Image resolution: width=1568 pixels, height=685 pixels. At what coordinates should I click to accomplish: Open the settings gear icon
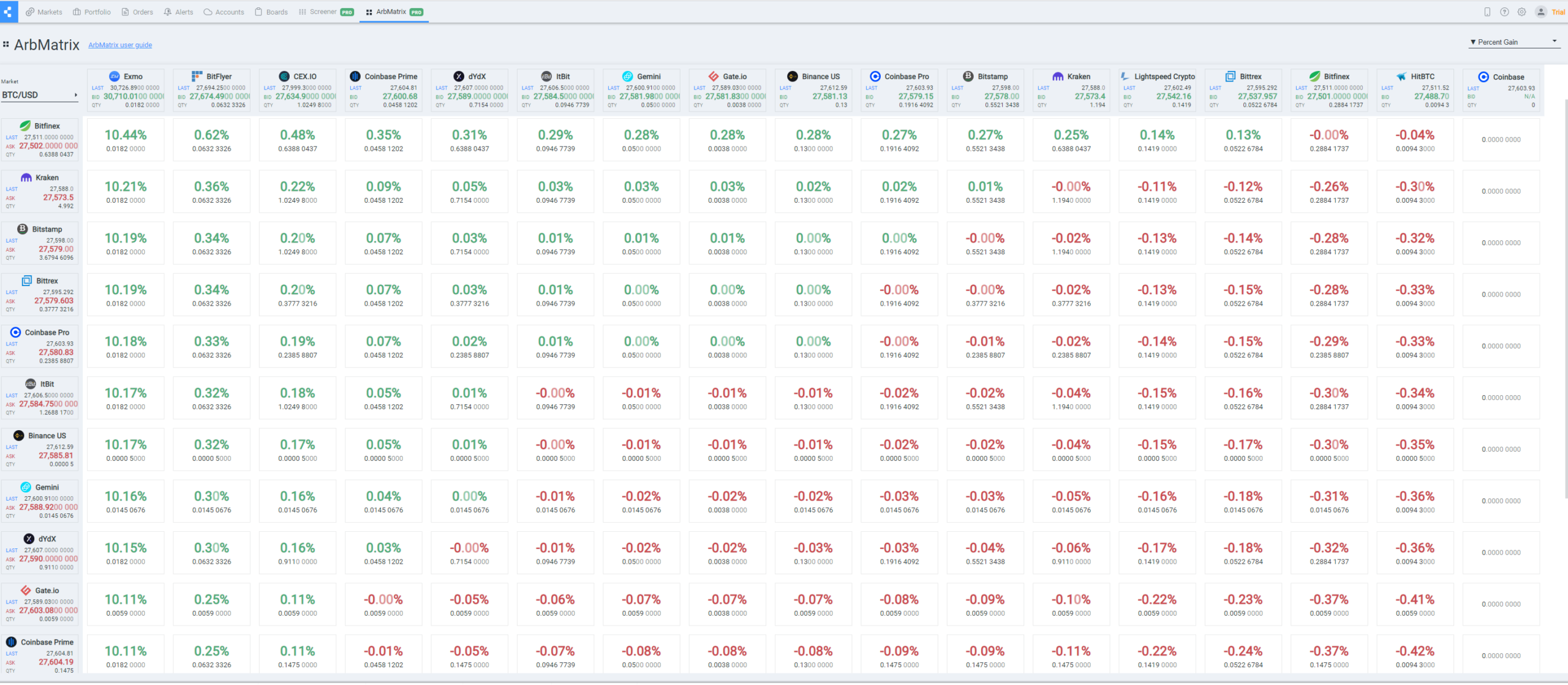tap(1521, 12)
